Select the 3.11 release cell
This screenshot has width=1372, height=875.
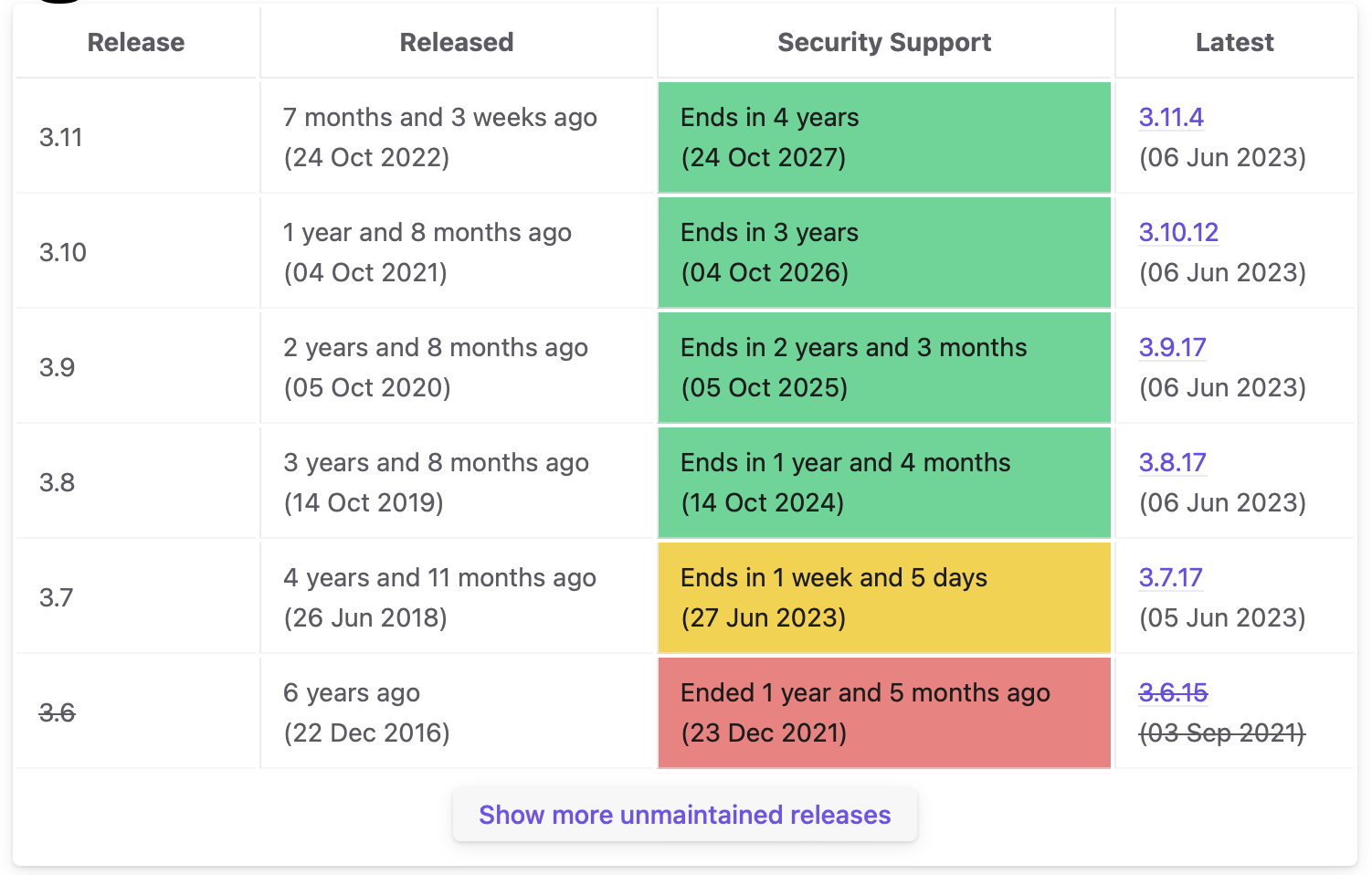pos(61,138)
